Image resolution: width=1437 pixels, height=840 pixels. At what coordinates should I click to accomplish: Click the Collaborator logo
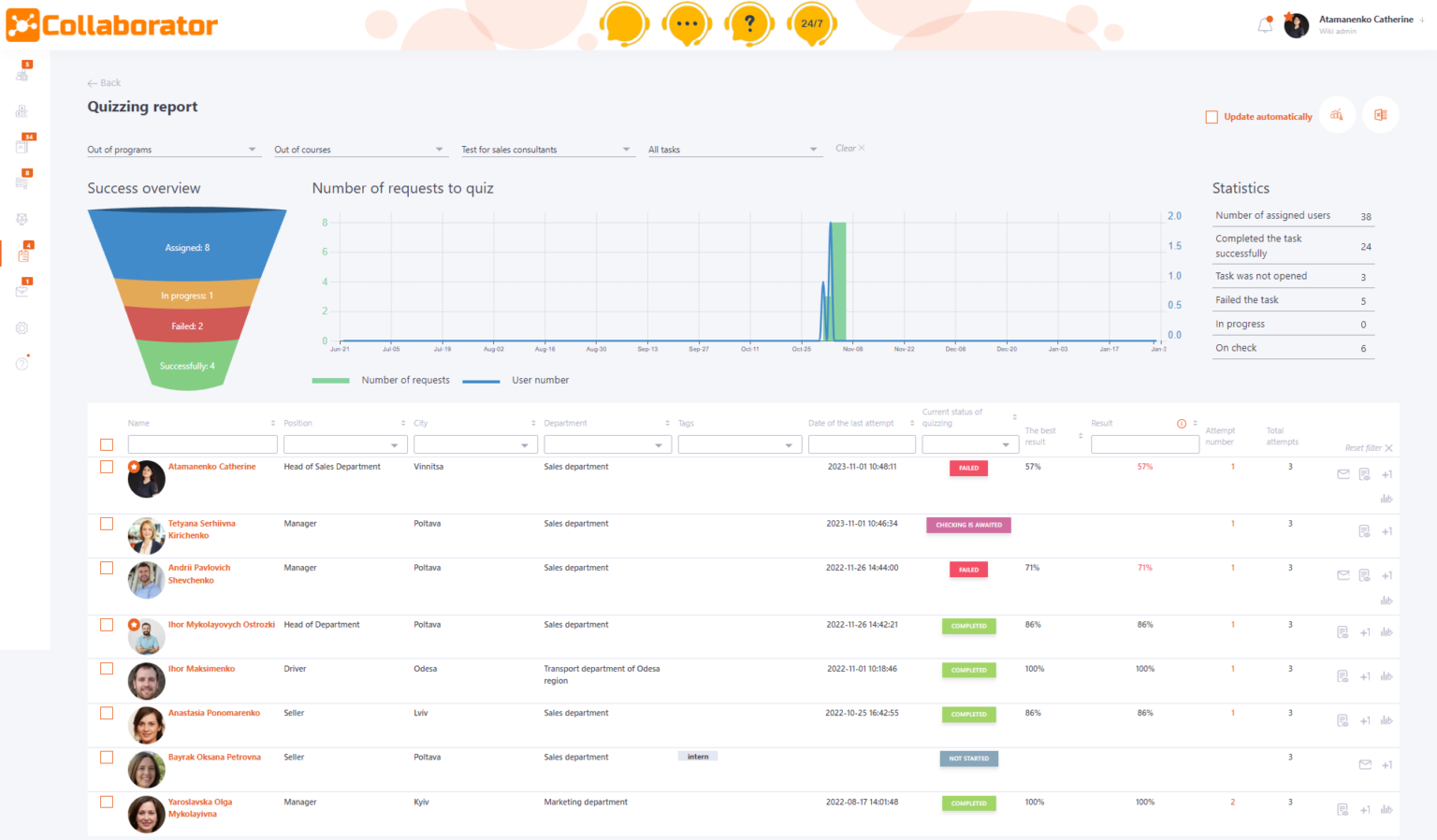point(112,25)
